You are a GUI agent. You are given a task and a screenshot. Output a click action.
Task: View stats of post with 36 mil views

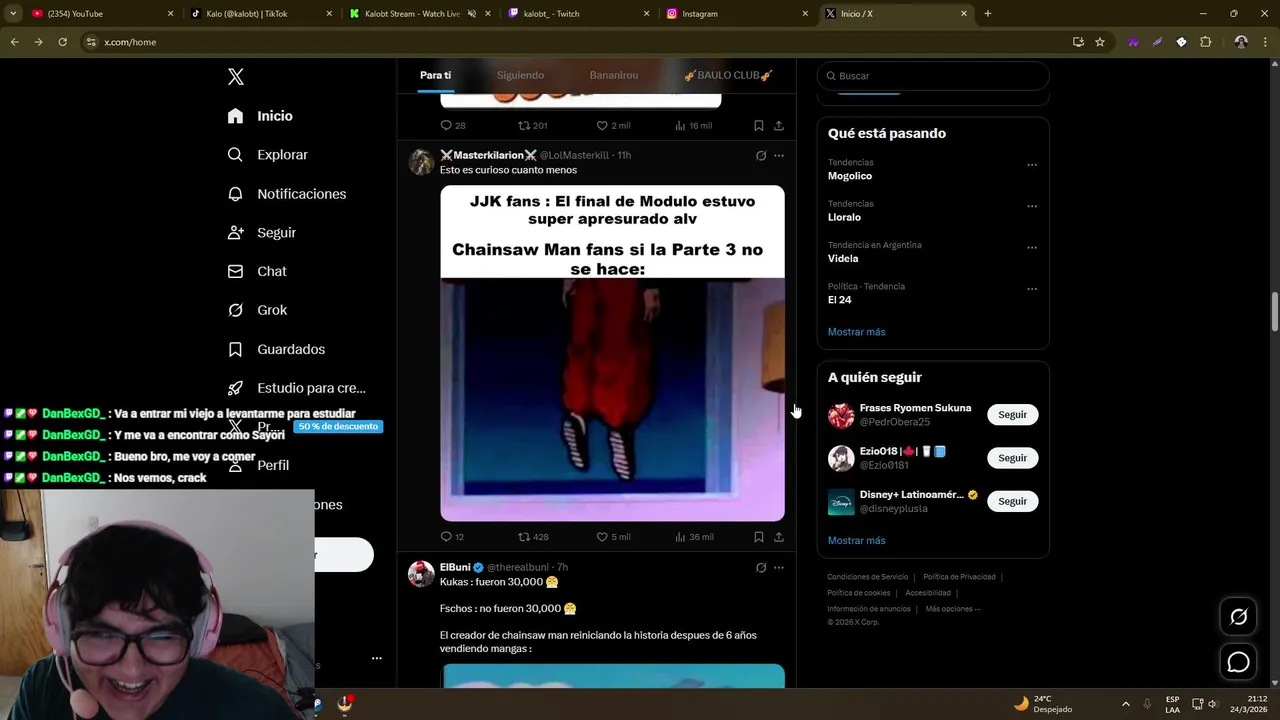pos(693,537)
